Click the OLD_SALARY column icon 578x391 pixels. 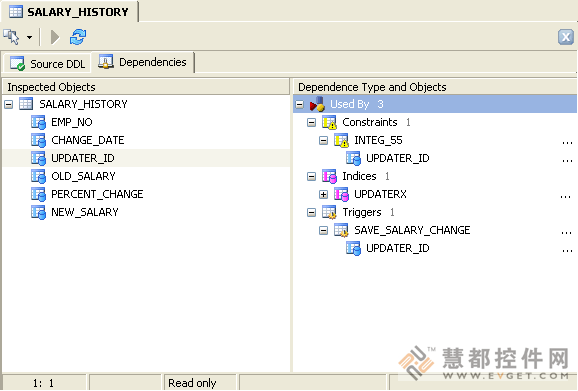[38, 176]
